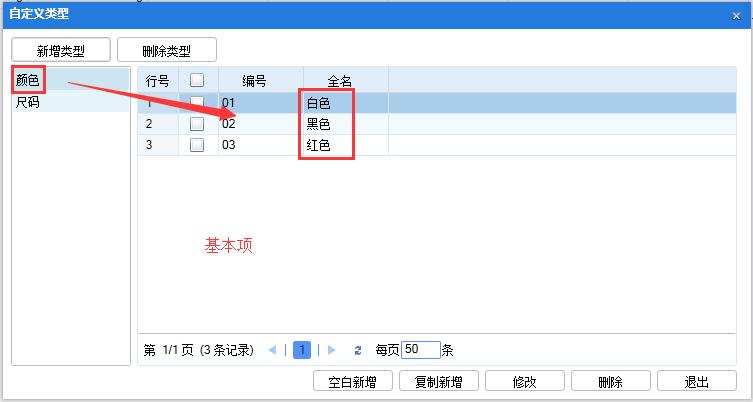753x402 pixels.
Task: Select the 红色 name cell
Action: tap(346, 145)
